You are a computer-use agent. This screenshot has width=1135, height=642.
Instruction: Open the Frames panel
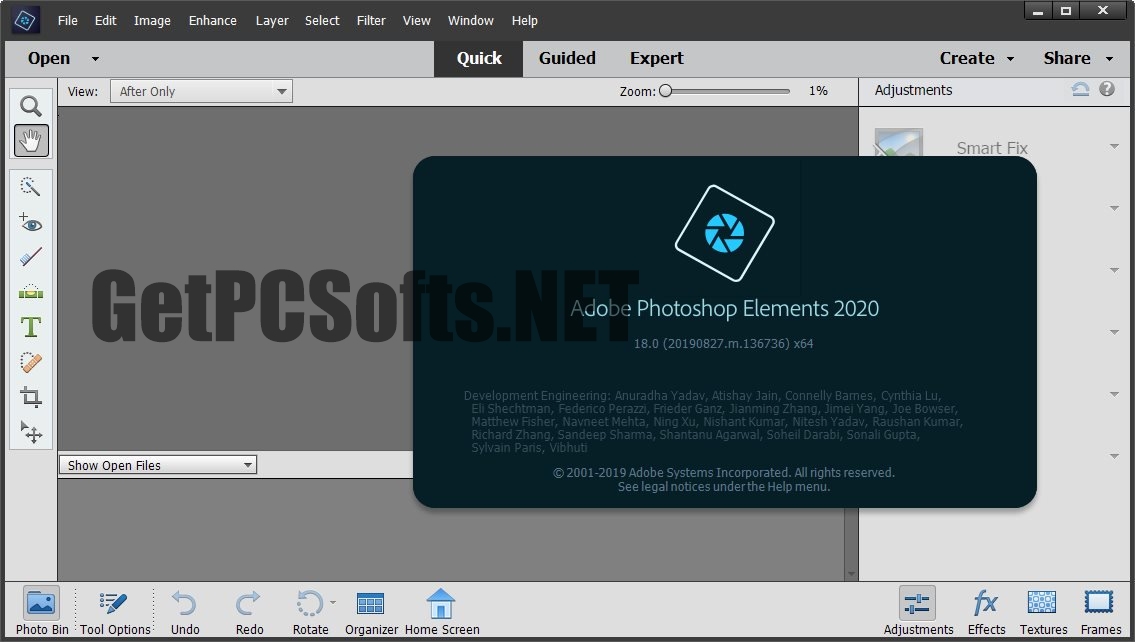click(1100, 612)
